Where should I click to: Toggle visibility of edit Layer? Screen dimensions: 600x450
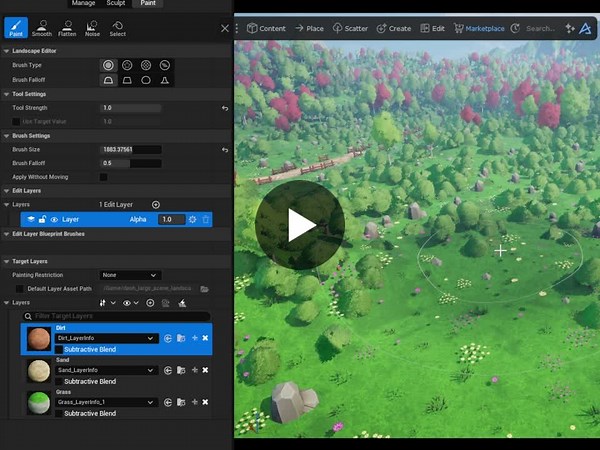(54, 220)
